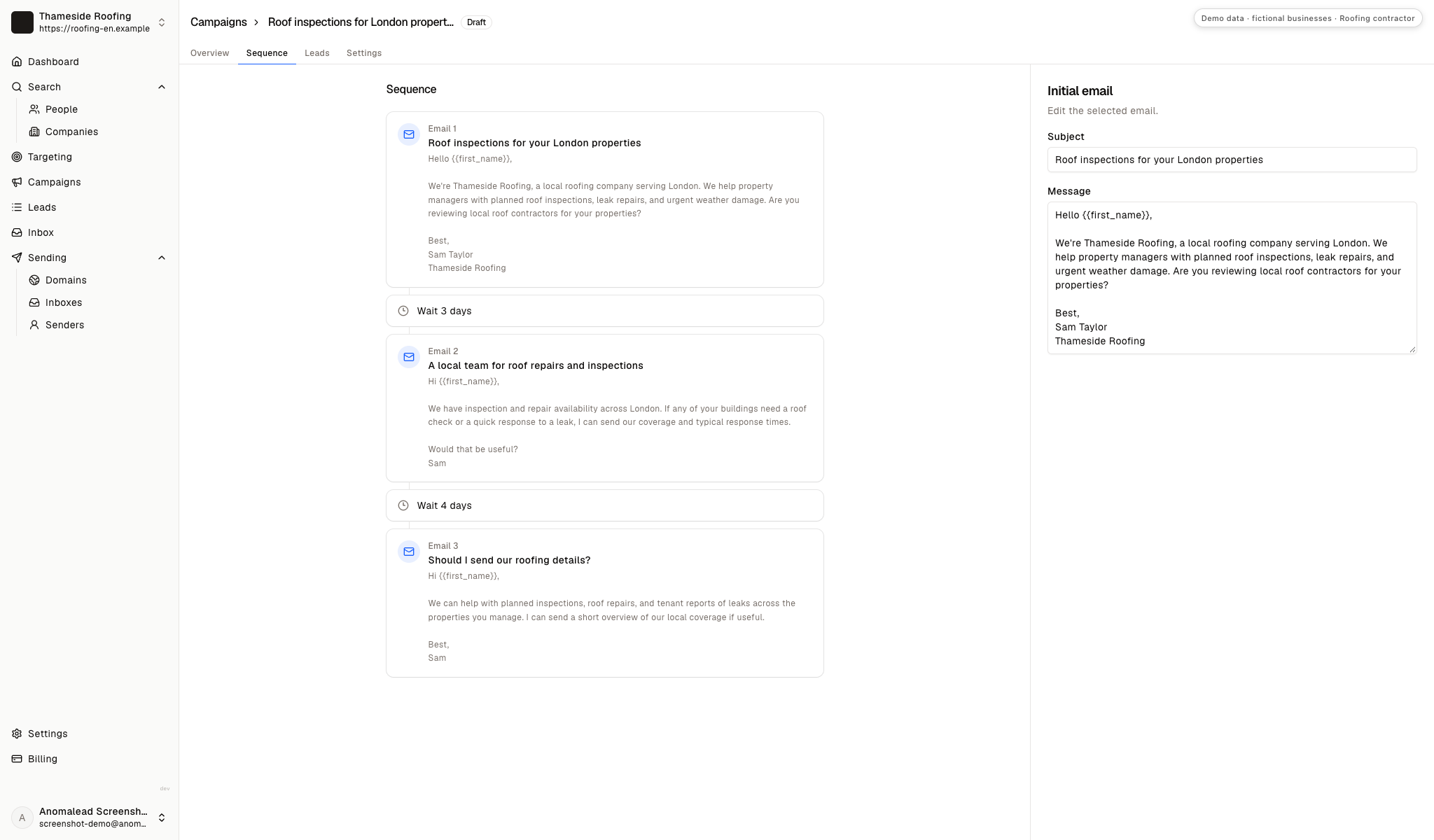This screenshot has width=1434, height=840.
Task: Open the campaign Settings tab
Action: point(364,53)
